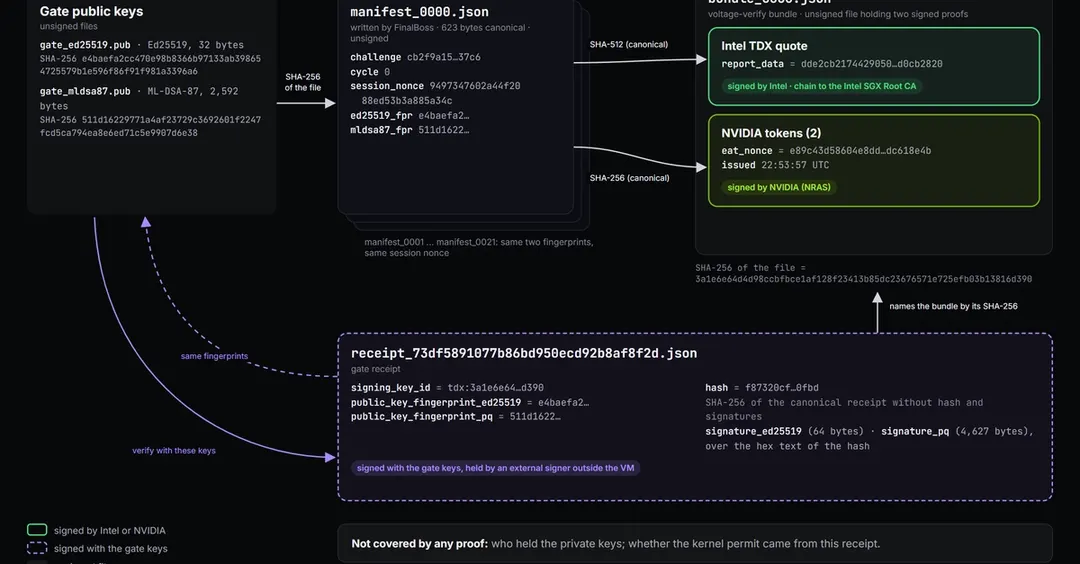
Task: Click the 'ML-DSA-87, 2,592' key description
Action: tap(193, 91)
